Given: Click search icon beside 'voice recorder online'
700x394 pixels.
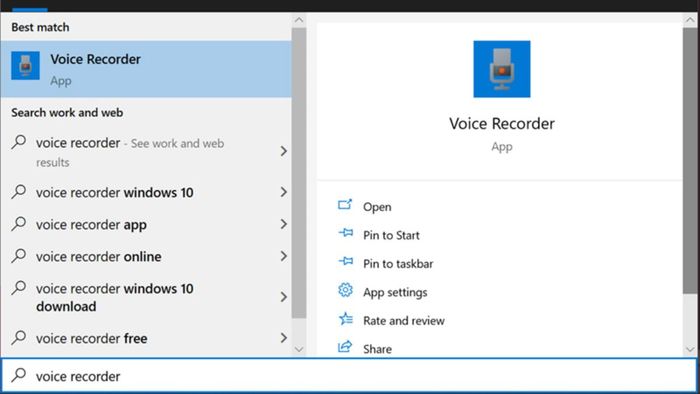Looking at the screenshot, I should [x=19, y=256].
